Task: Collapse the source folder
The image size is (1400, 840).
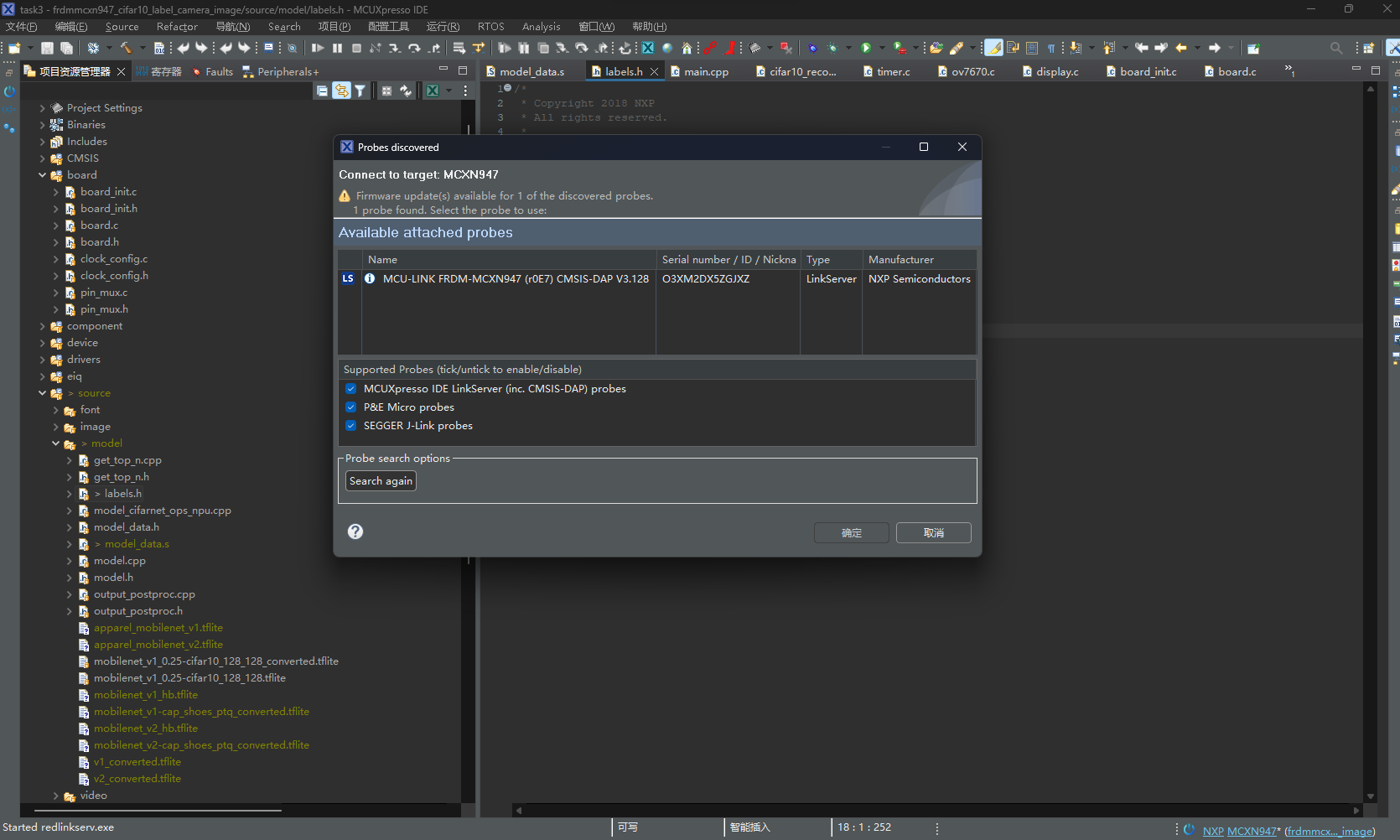Action: point(43,393)
